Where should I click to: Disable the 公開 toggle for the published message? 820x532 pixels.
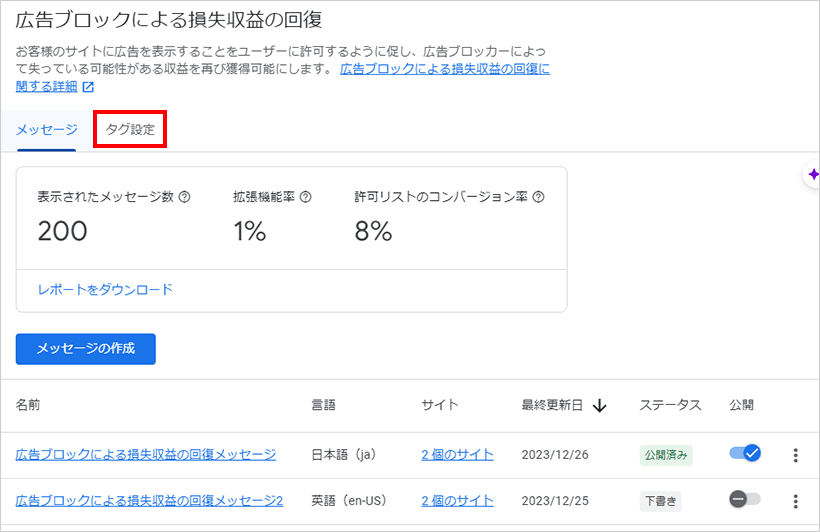click(745, 453)
